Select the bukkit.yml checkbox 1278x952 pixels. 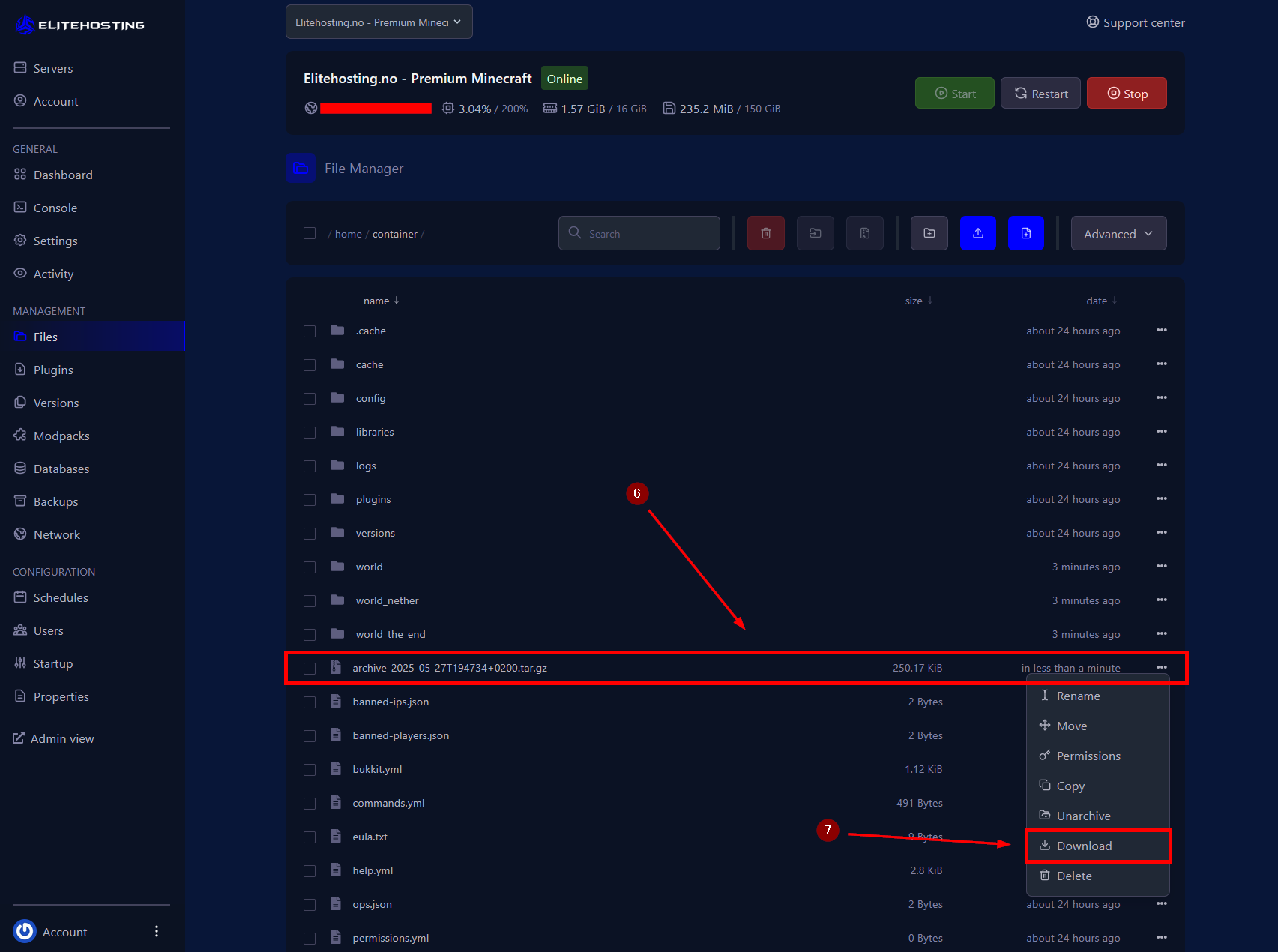pyautogui.click(x=310, y=770)
